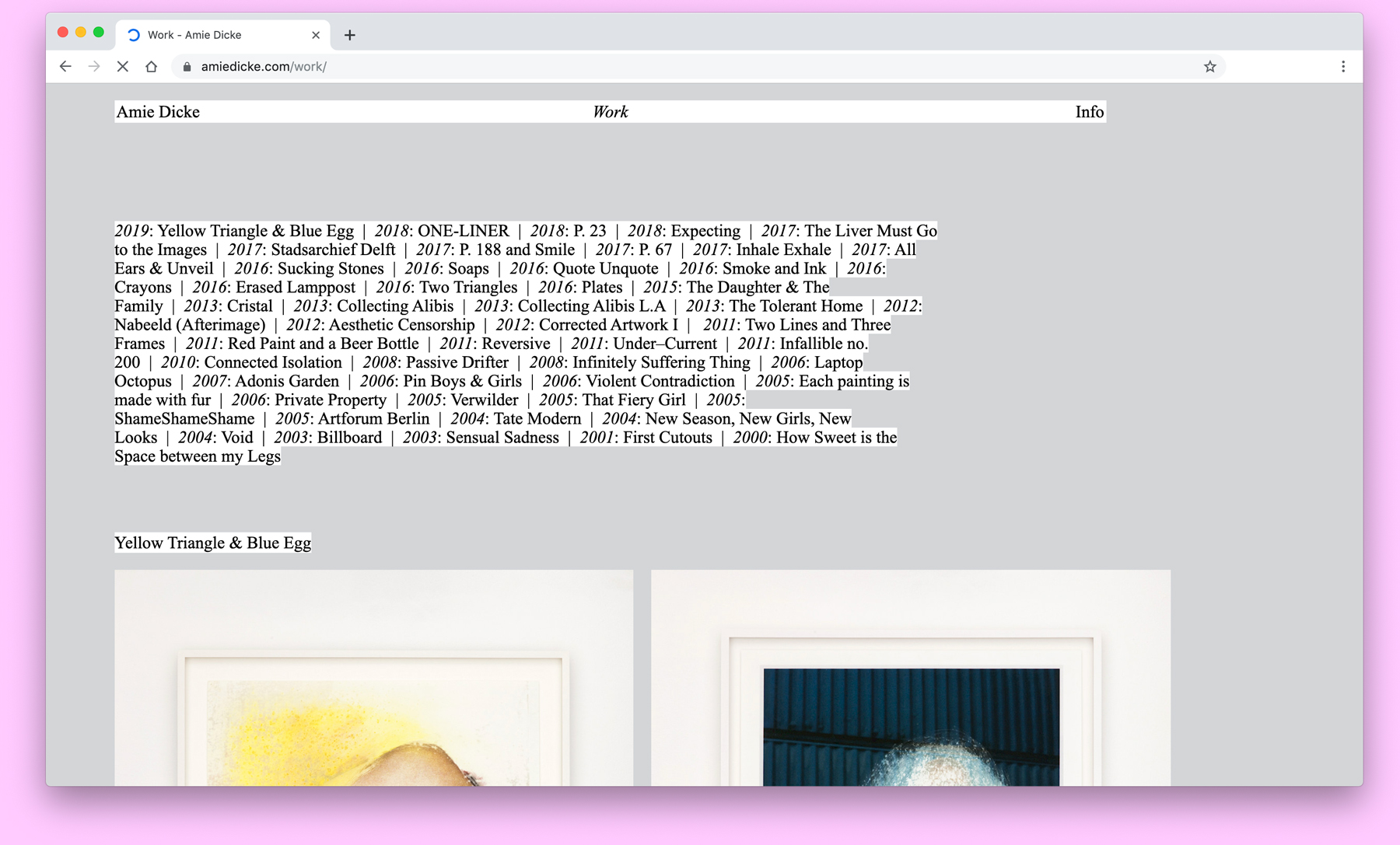Open the Sucking Stones link
1400x845 pixels.
click(331, 268)
